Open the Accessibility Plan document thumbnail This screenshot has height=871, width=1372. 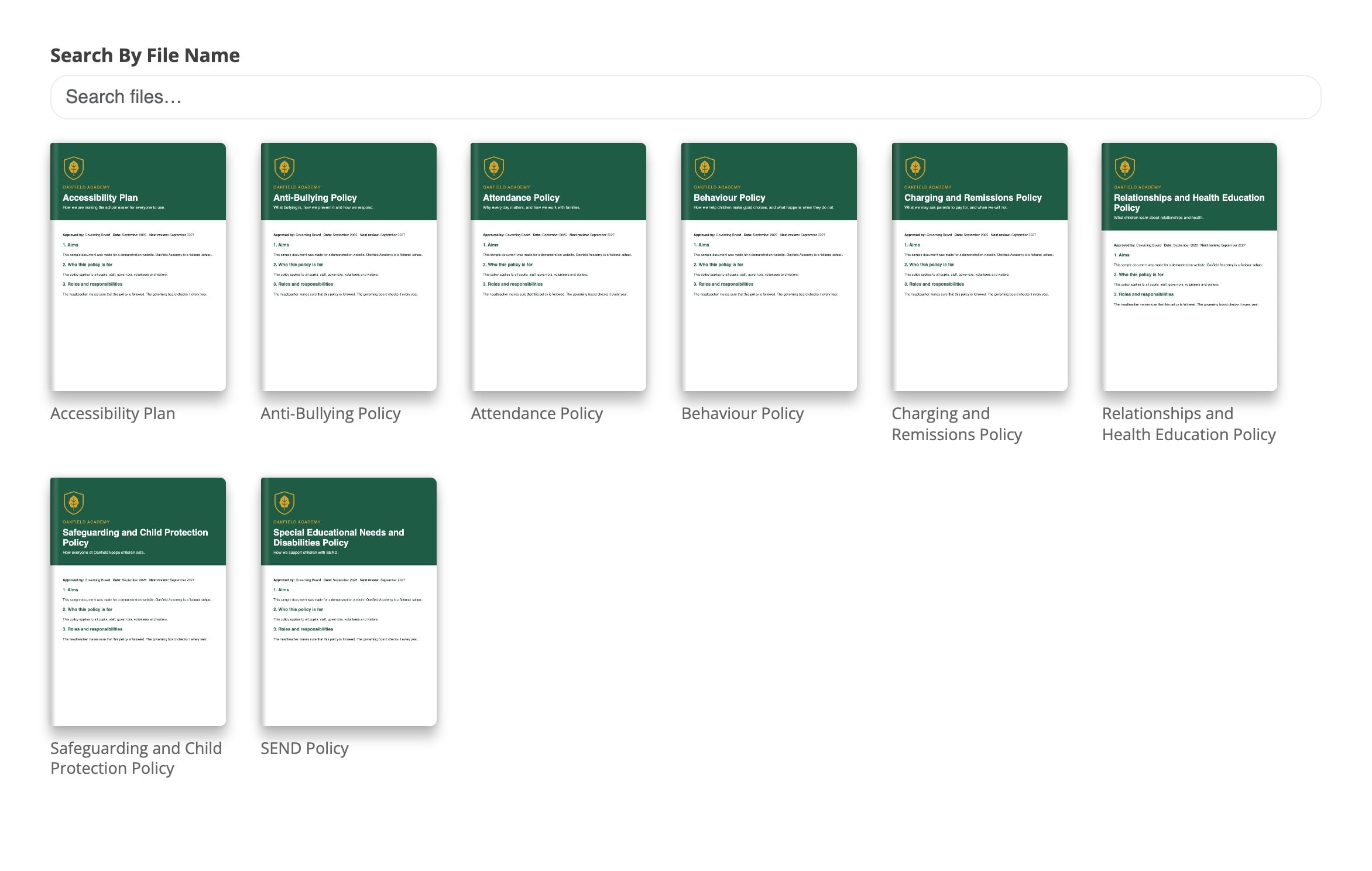[138, 267]
